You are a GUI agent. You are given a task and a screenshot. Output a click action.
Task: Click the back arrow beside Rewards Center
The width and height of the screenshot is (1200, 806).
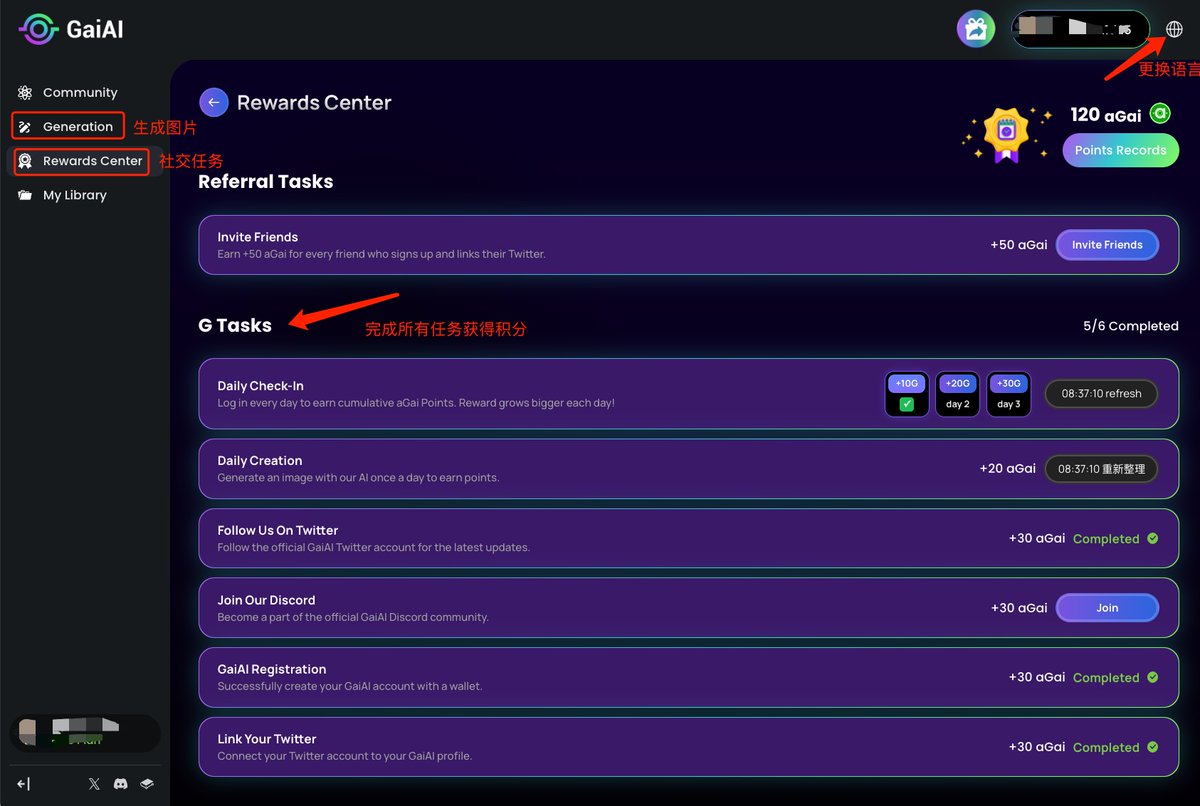pos(214,102)
